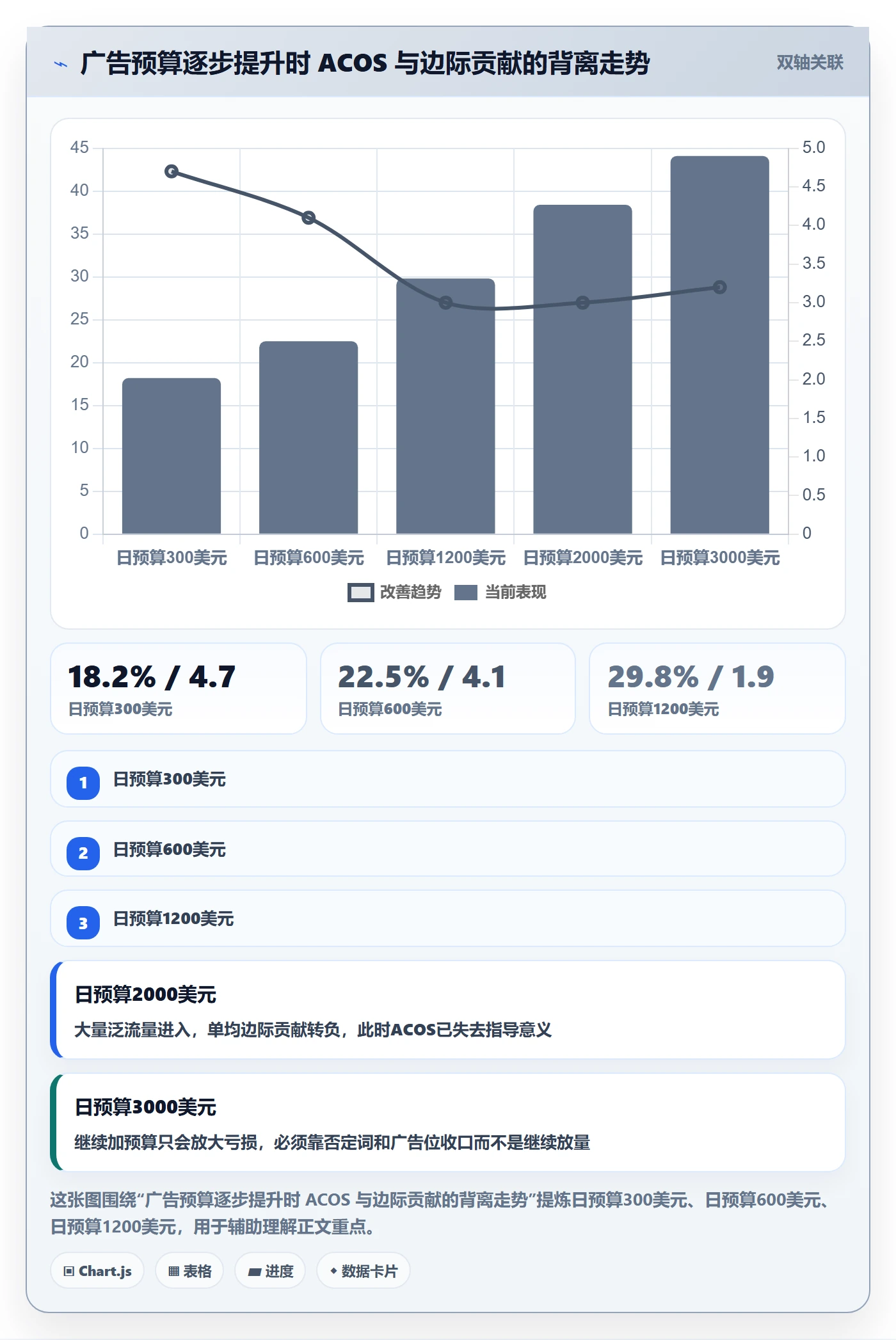This screenshot has width=896, height=1340.
Task: Click line point above 日预算300美元 bar
Action: pyautogui.click(x=172, y=171)
